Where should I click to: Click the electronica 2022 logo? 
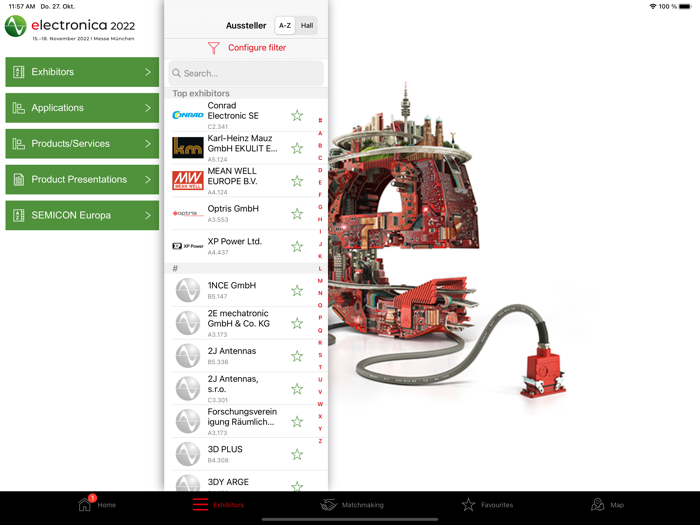(70, 28)
